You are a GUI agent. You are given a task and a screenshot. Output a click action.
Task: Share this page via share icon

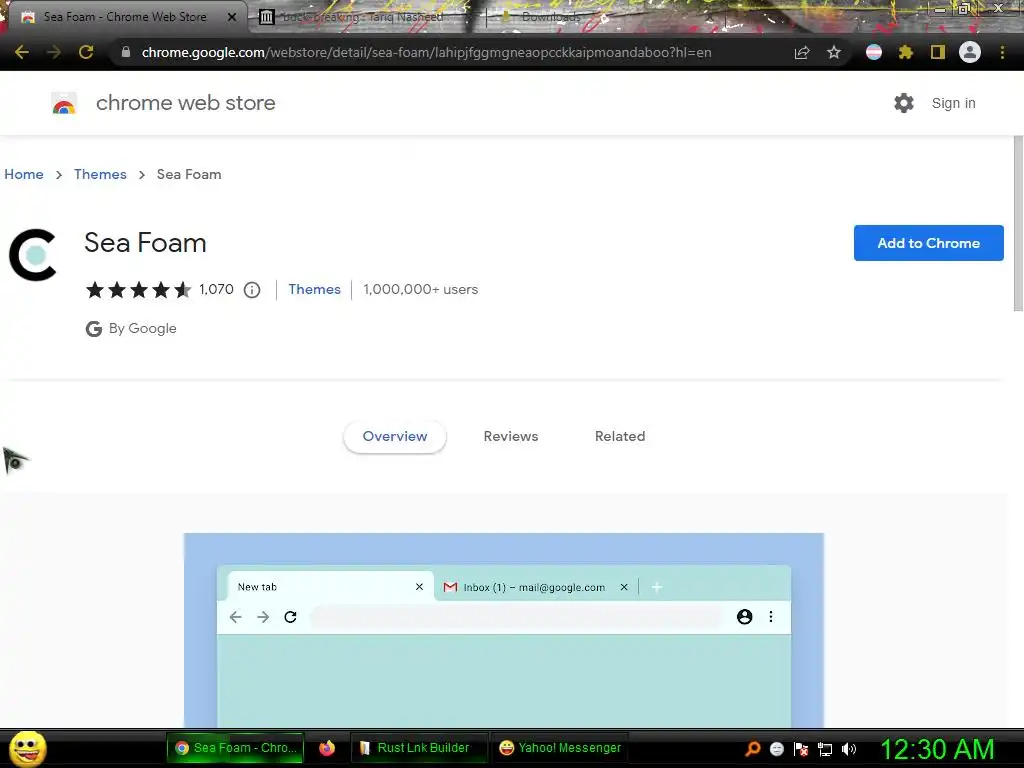(x=802, y=52)
